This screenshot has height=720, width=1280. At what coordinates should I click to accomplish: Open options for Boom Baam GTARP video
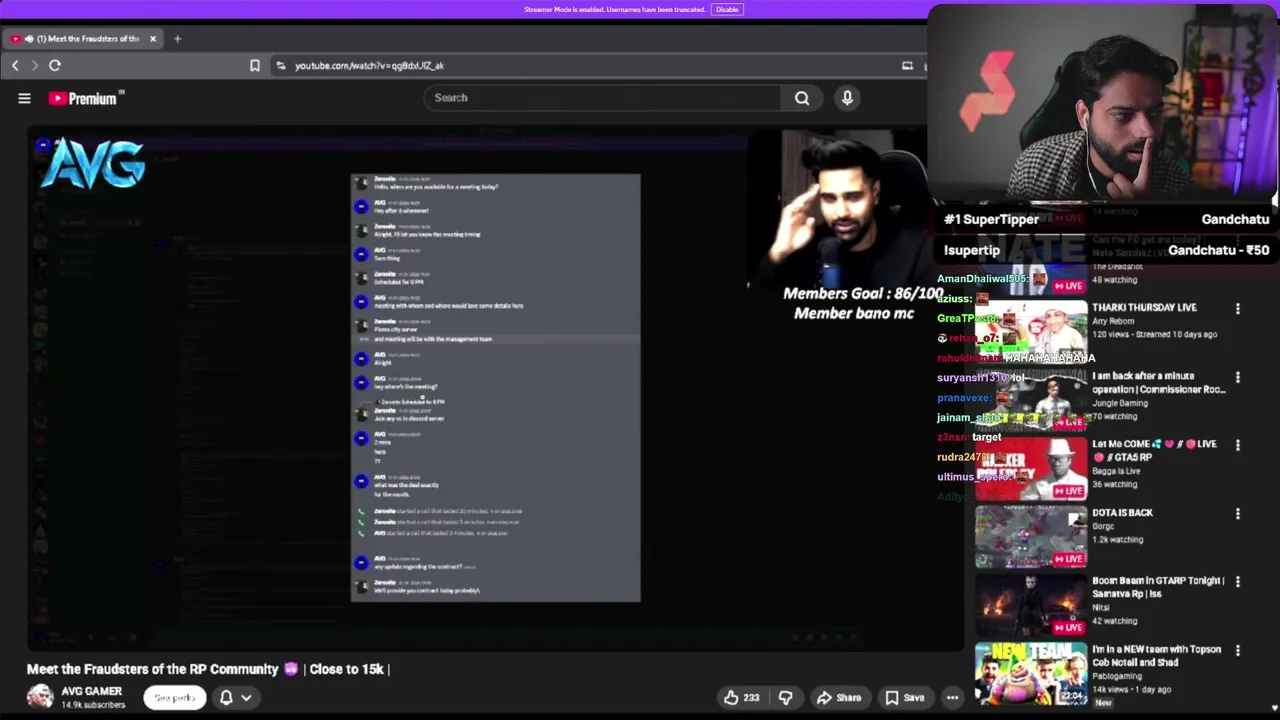(x=1237, y=582)
